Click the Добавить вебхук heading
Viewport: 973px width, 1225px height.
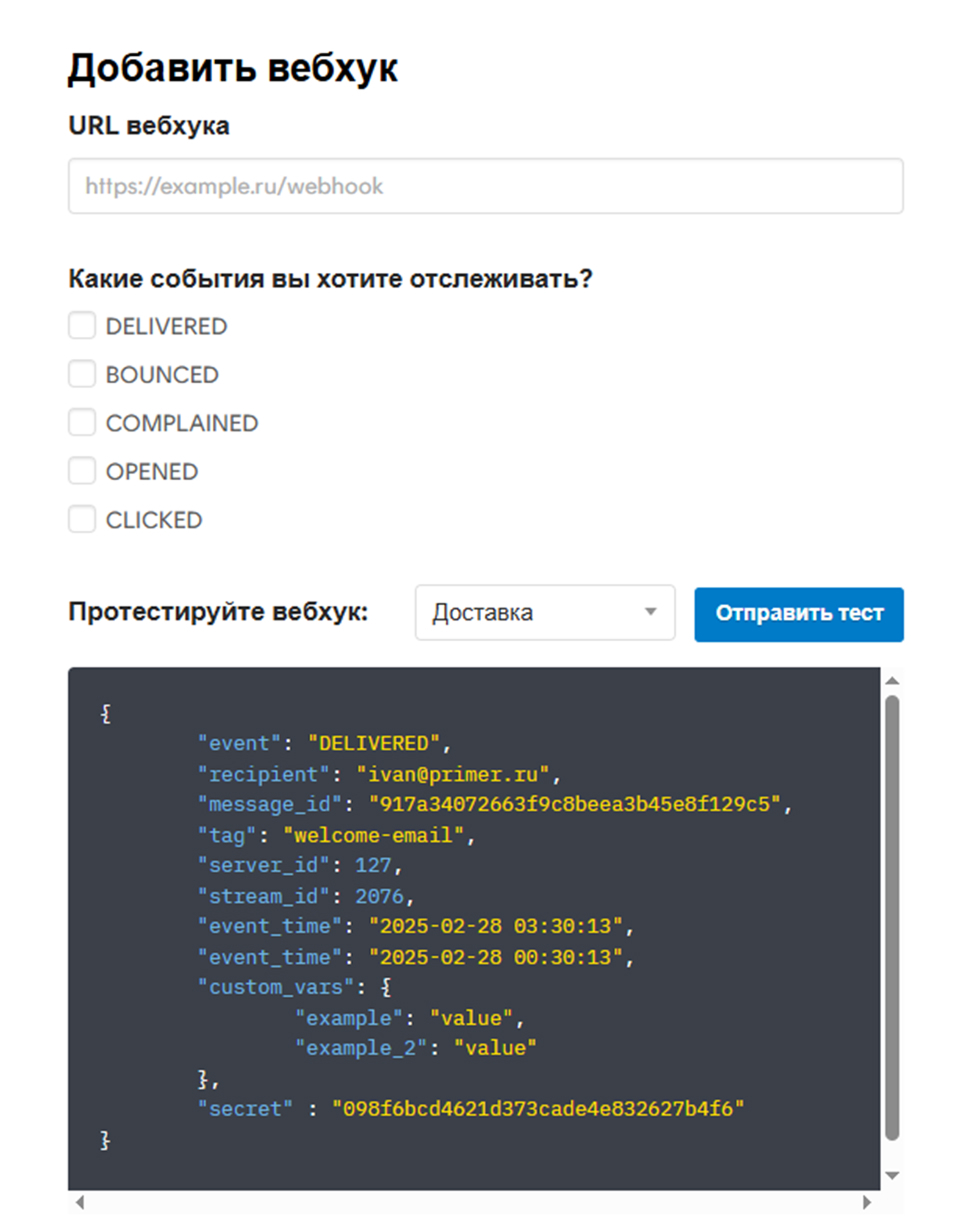[x=232, y=68]
